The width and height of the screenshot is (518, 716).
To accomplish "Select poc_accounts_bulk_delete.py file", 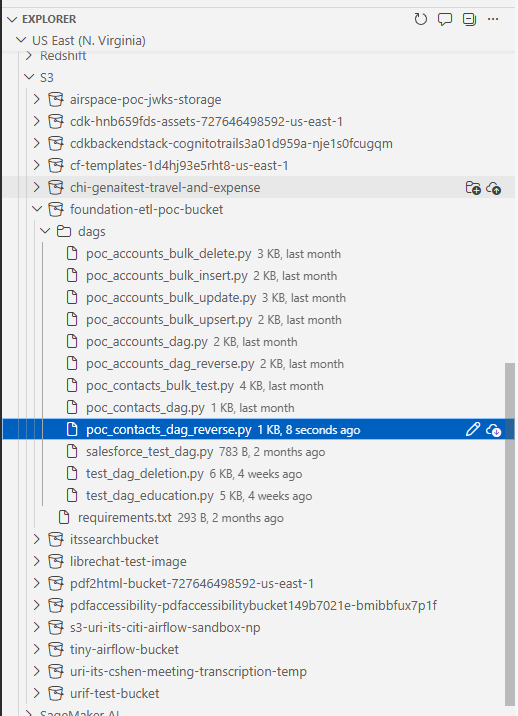I will tap(169, 253).
